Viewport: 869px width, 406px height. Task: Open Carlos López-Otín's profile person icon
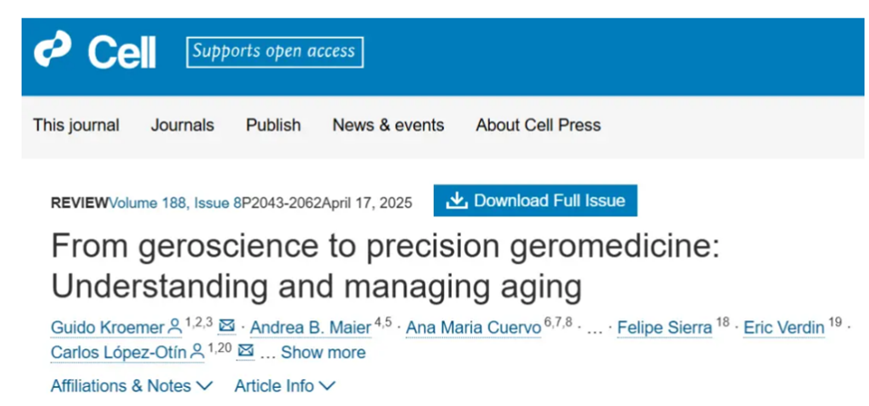pyautogui.click(x=195, y=352)
